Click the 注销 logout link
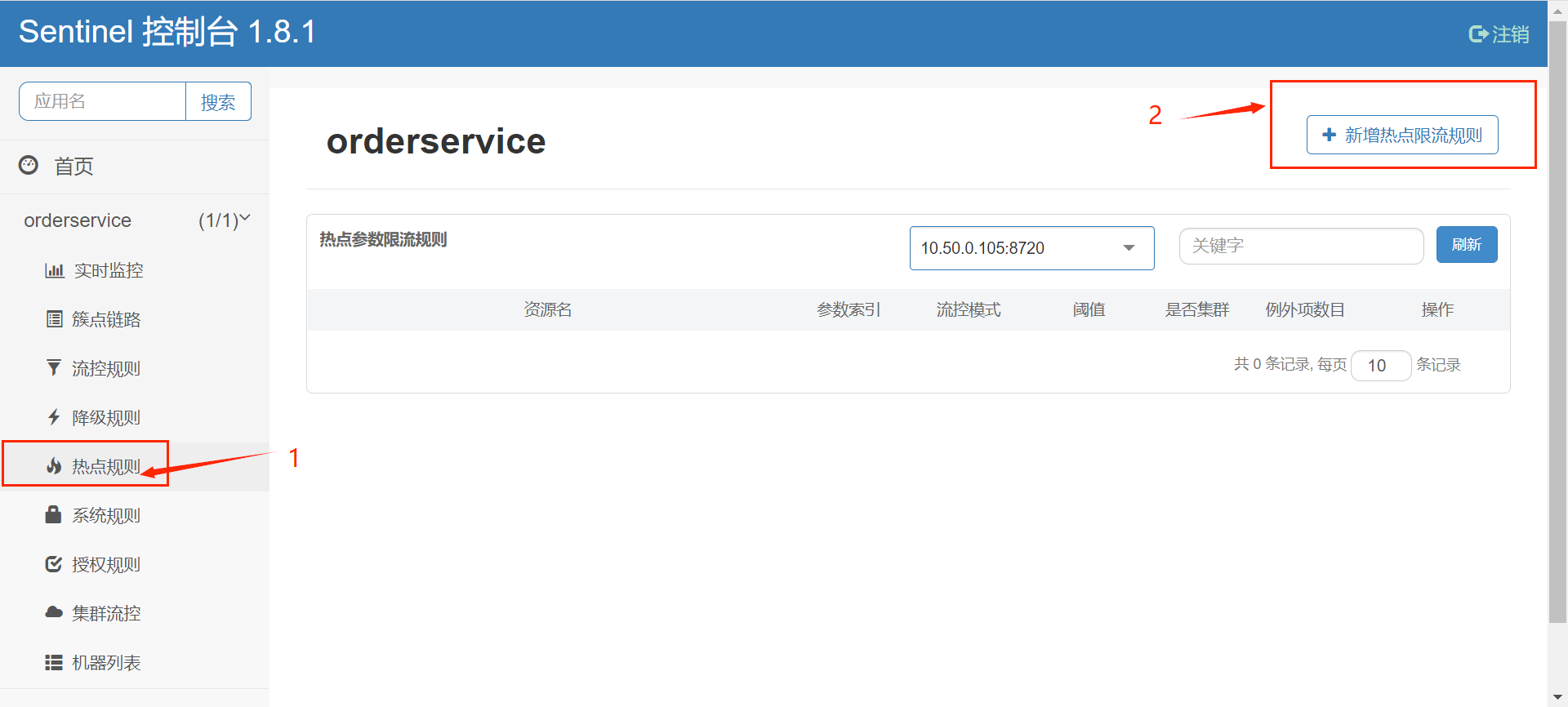 coord(1499,34)
